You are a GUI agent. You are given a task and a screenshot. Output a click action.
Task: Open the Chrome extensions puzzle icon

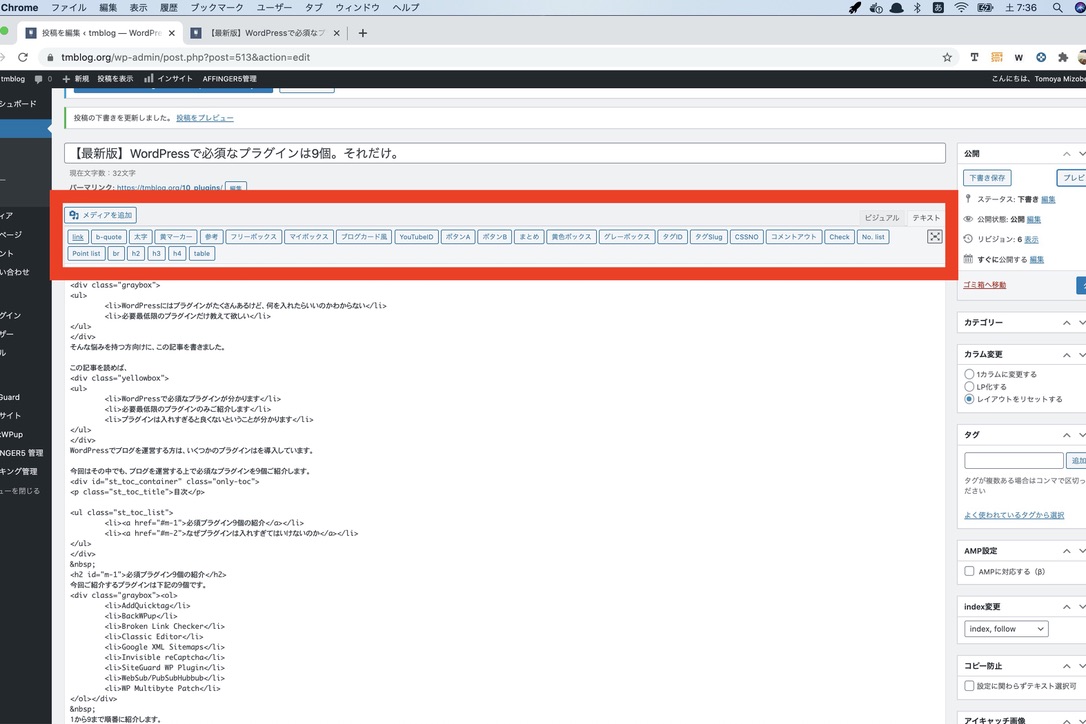tap(1062, 58)
